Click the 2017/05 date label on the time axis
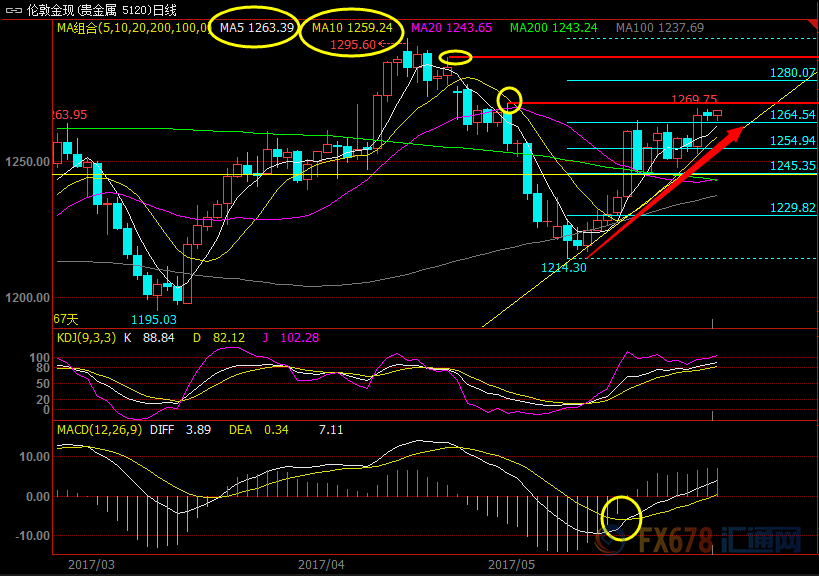 [x=512, y=564]
